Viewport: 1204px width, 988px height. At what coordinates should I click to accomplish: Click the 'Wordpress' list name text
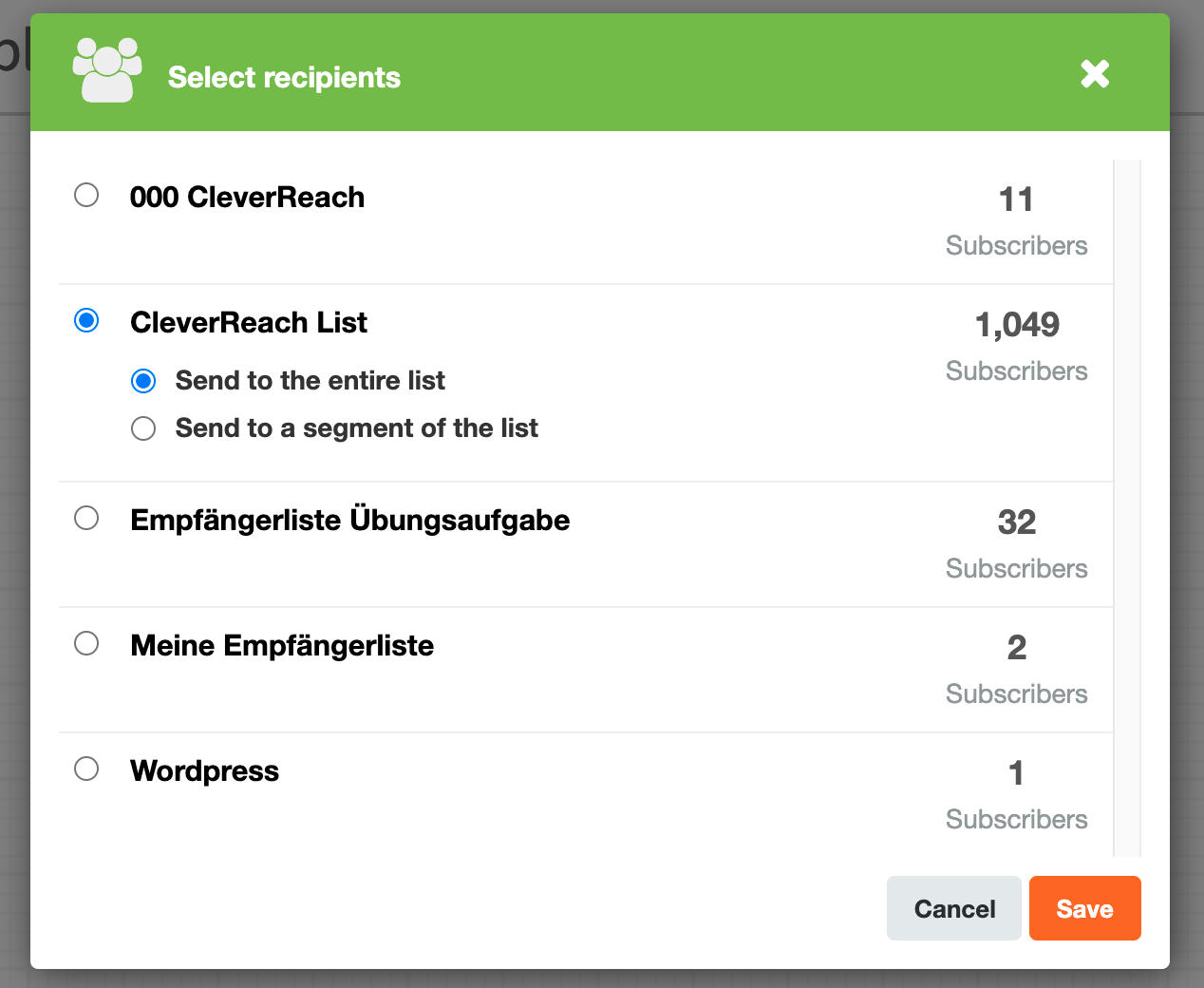coord(204,770)
